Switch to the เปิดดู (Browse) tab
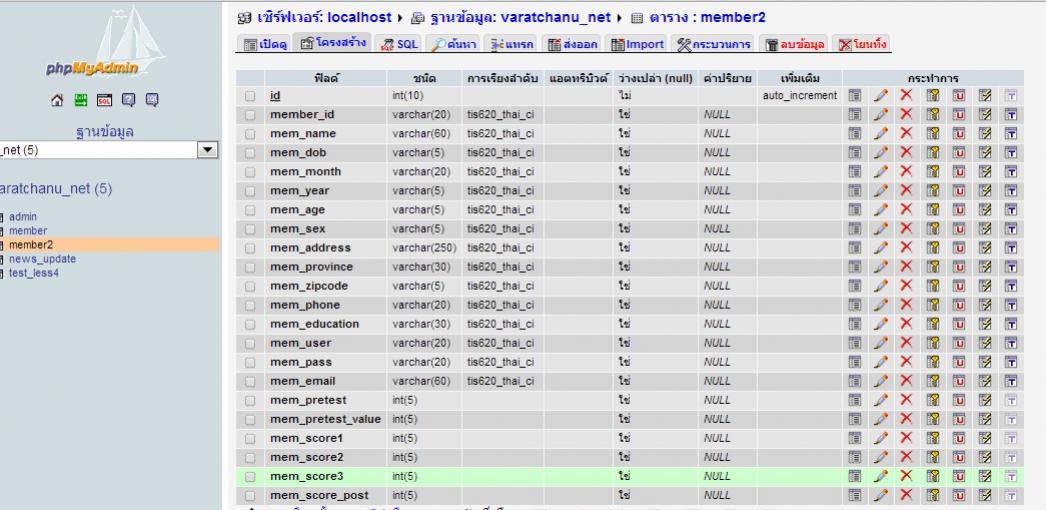Viewport: 1046px width, 510px height. [264, 45]
